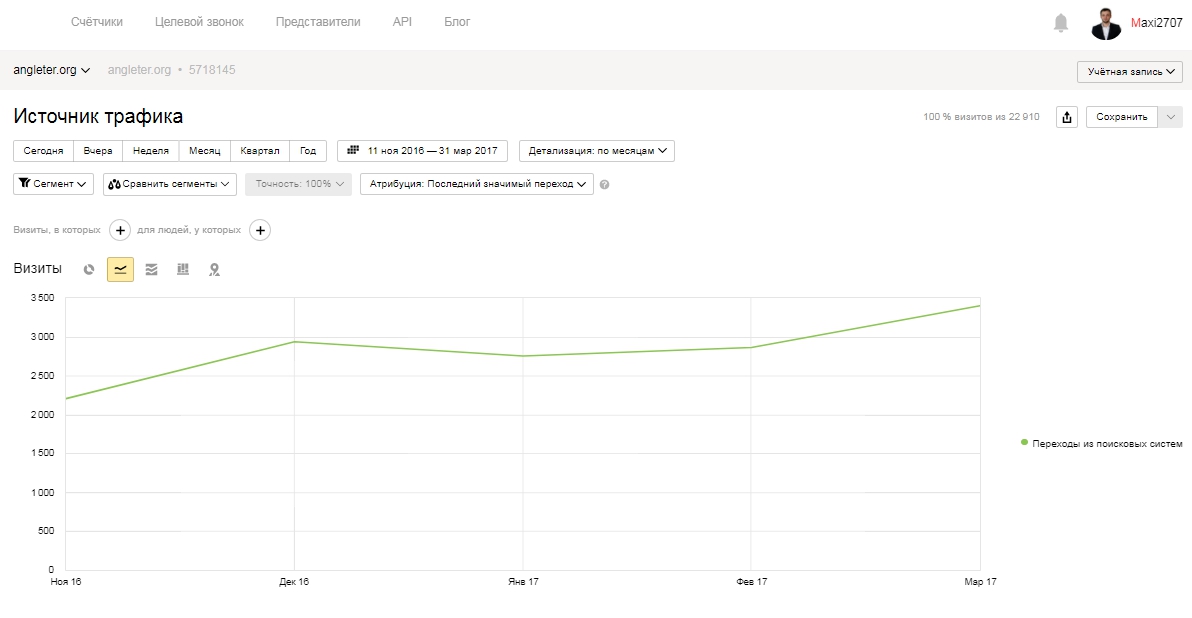Select the Квартал period button

pyautogui.click(x=260, y=151)
